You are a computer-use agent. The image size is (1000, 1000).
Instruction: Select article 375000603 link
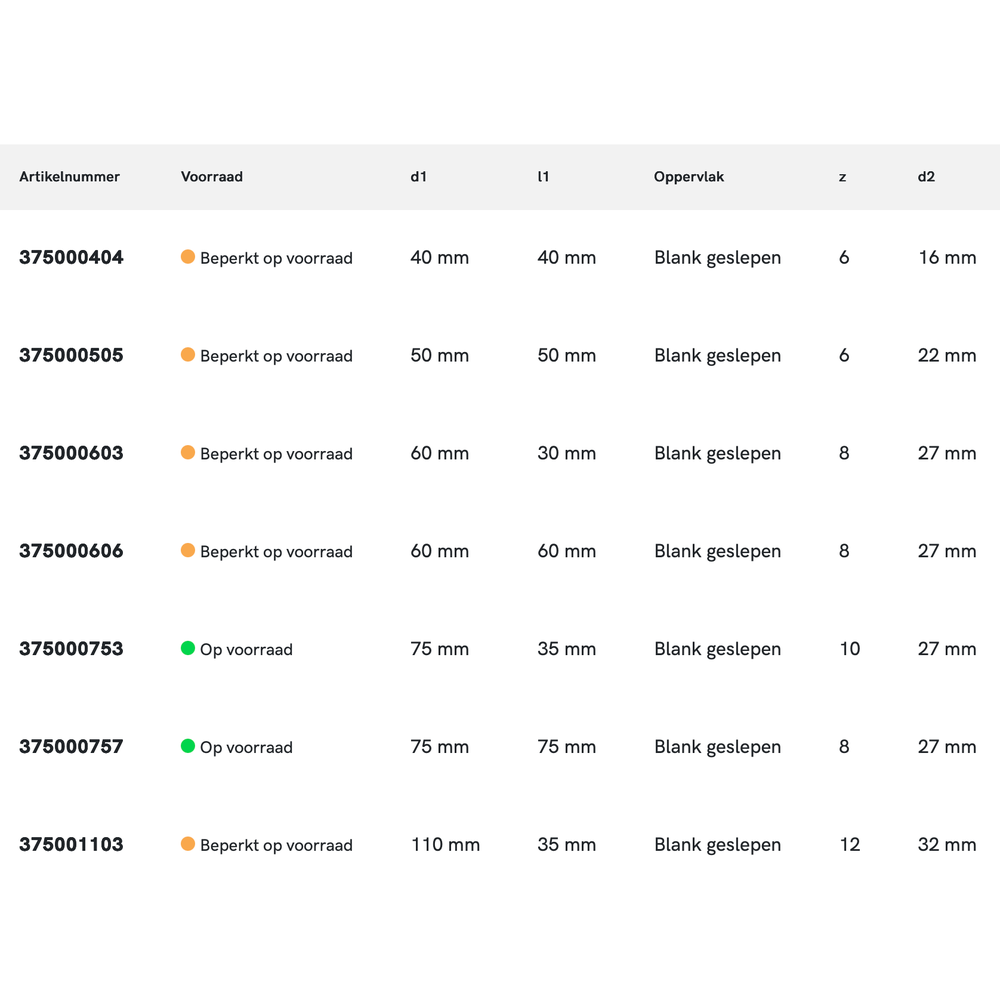point(71,453)
